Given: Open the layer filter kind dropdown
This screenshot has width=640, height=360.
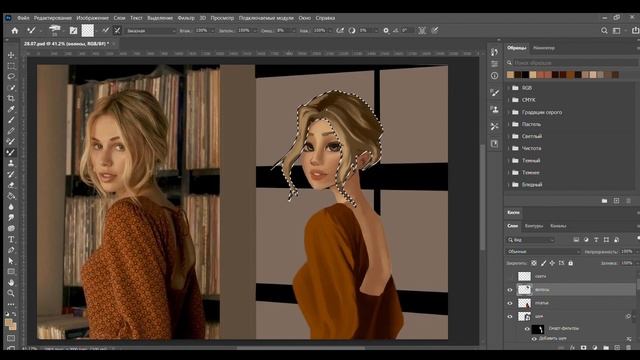Looking at the screenshot, I should tap(531, 240).
